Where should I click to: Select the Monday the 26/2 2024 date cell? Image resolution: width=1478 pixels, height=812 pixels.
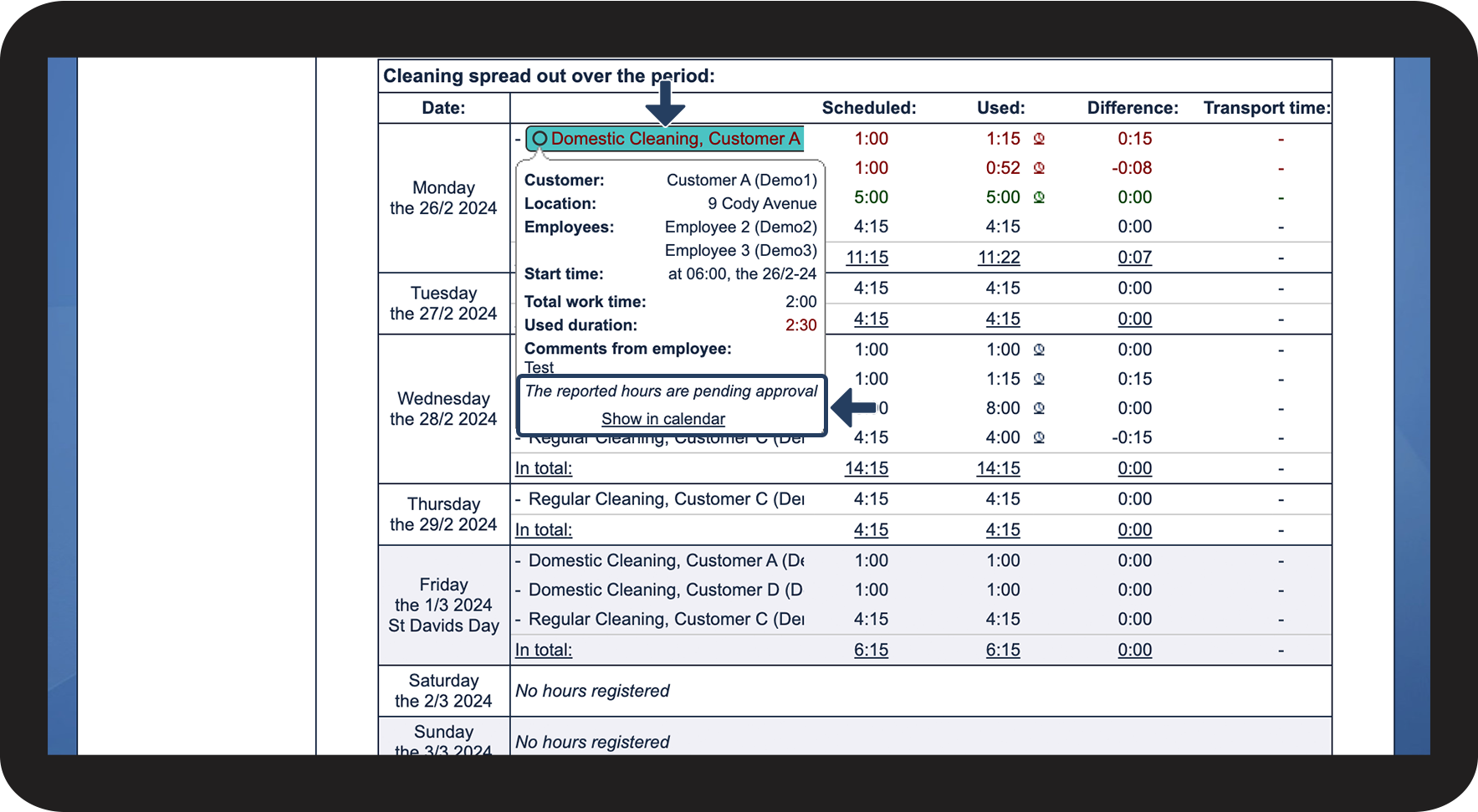click(444, 198)
